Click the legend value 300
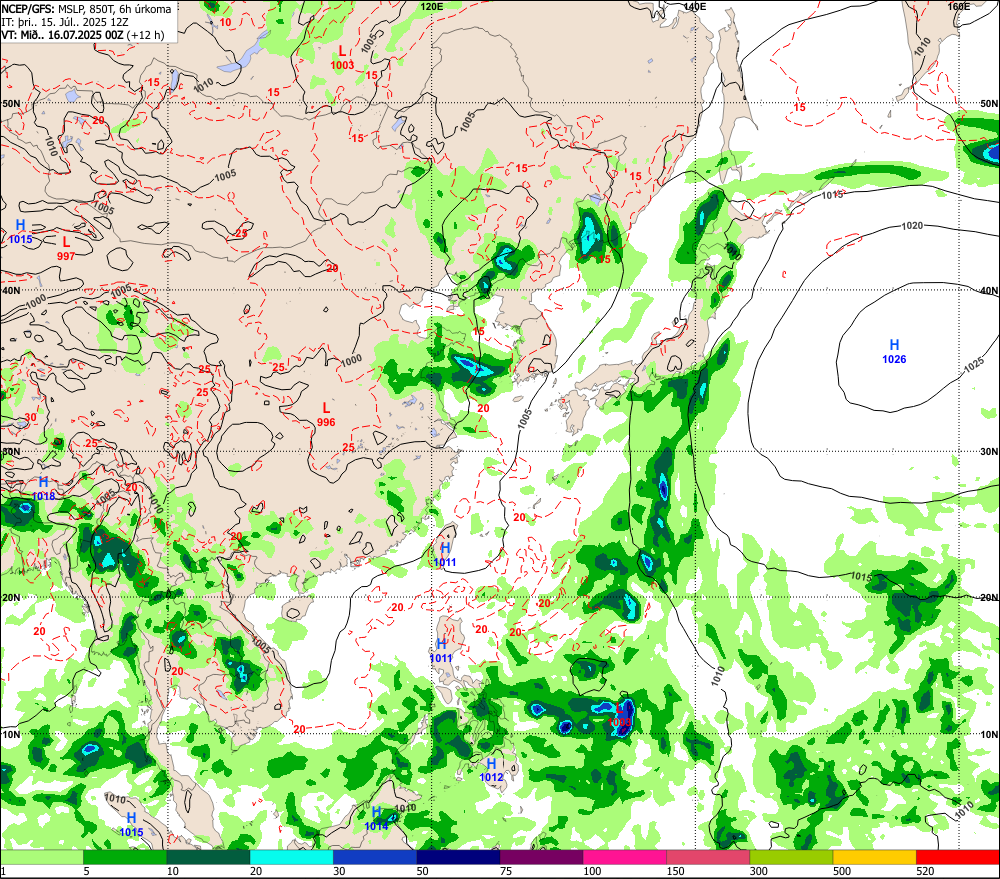 759,871
